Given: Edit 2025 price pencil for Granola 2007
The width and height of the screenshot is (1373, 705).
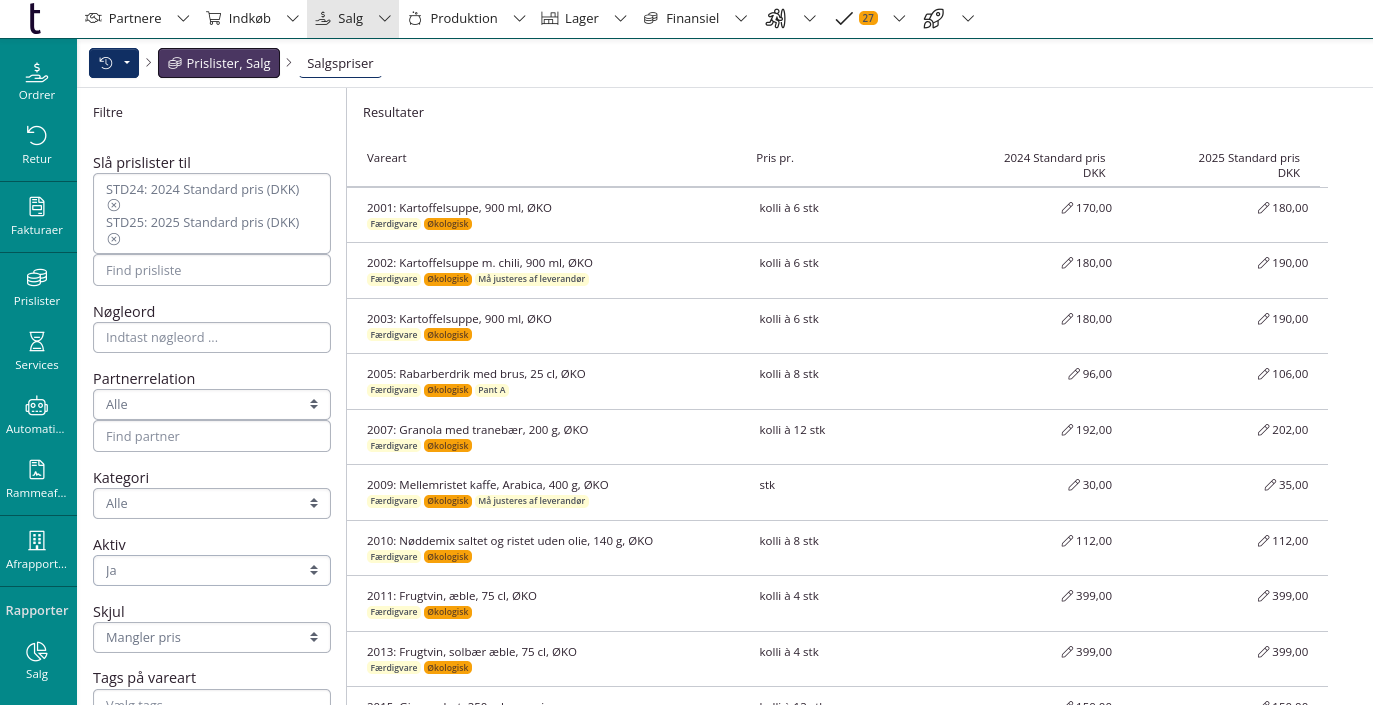Looking at the screenshot, I should tap(1263, 430).
